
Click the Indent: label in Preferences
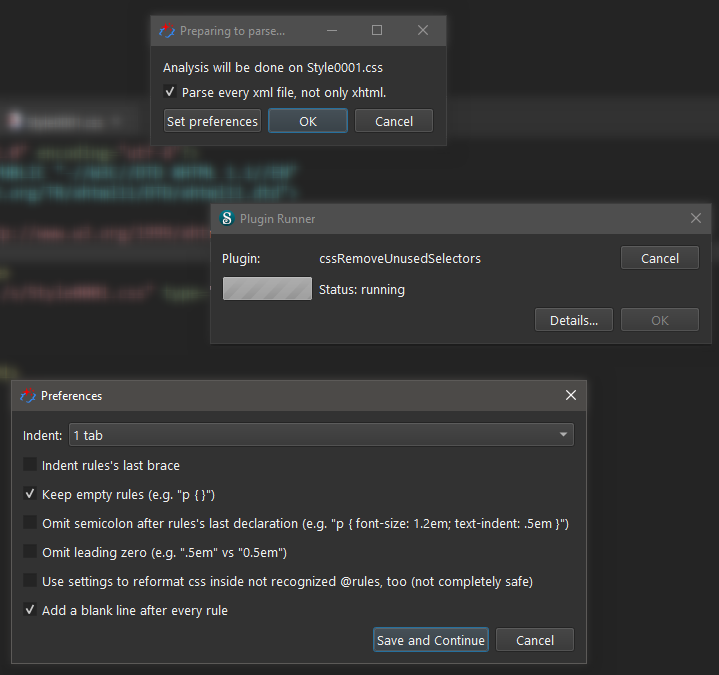pyautogui.click(x=42, y=435)
